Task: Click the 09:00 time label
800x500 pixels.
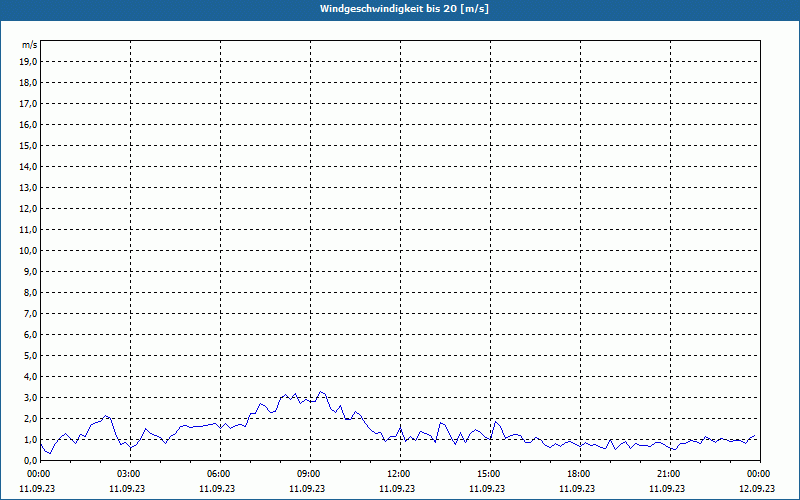Action: (310, 474)
